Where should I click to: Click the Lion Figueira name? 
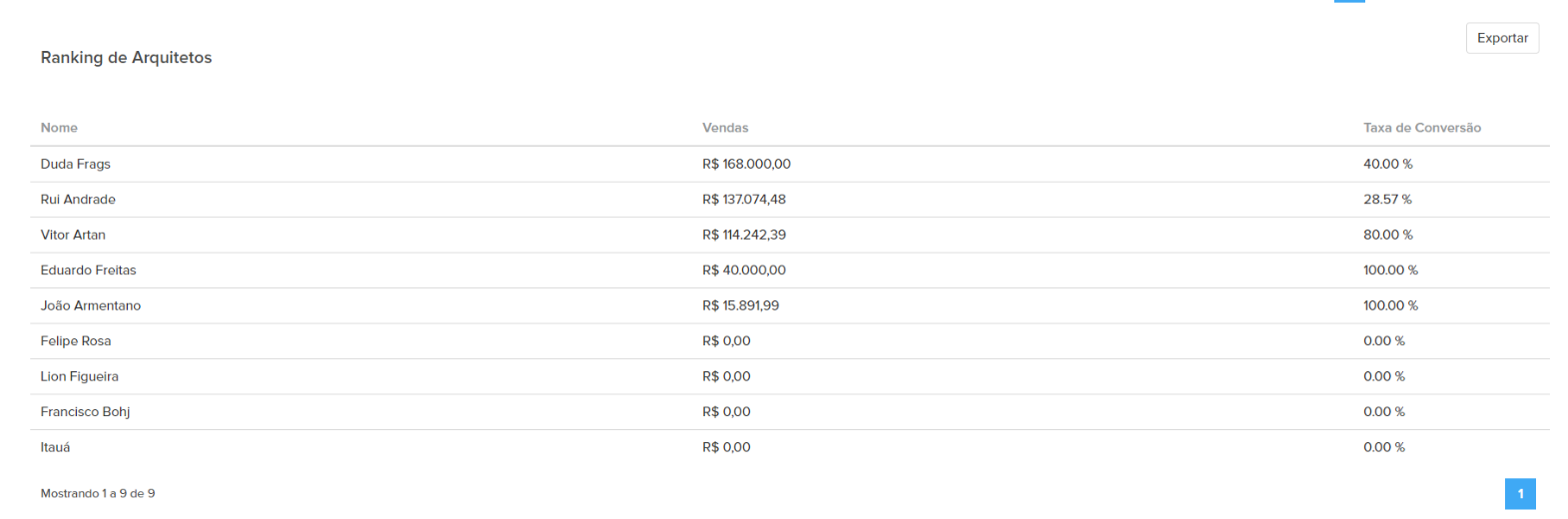[x=80, y=376]
